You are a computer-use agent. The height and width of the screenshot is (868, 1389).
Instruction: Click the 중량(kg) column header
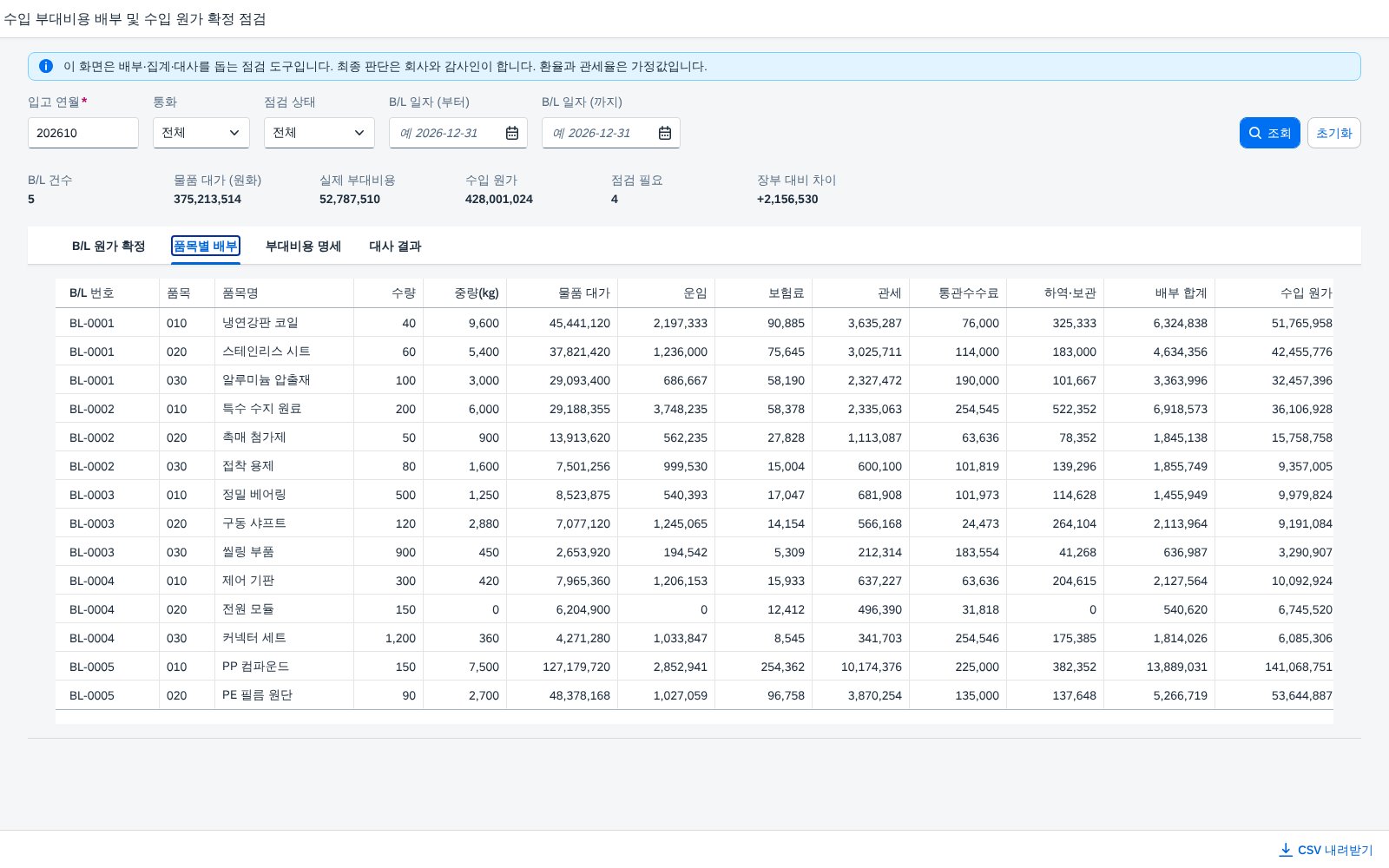(x=465, y=293)
